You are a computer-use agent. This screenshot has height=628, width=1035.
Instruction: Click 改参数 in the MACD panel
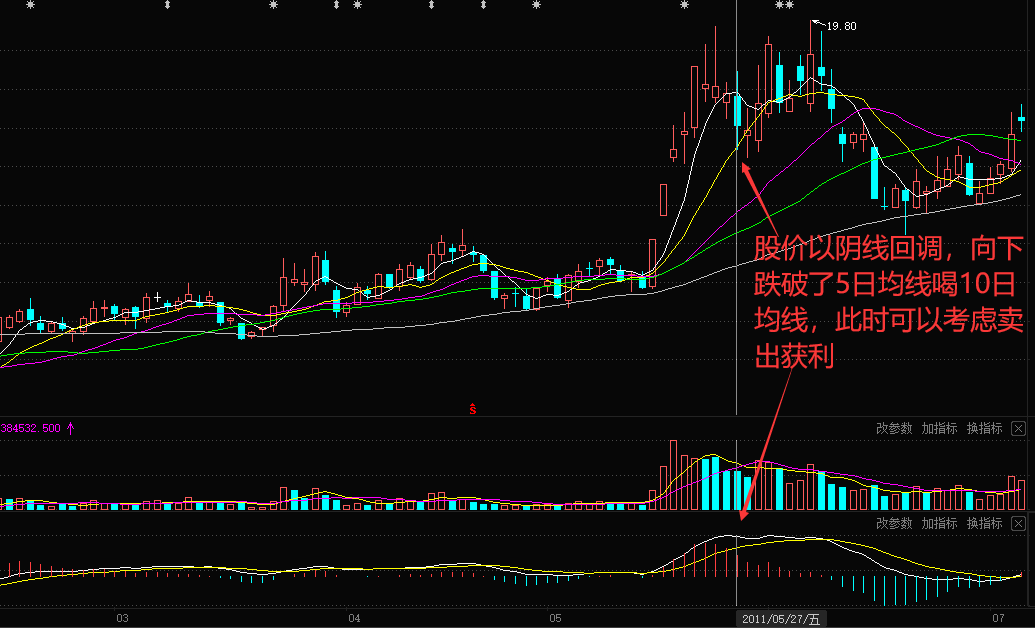894,523
